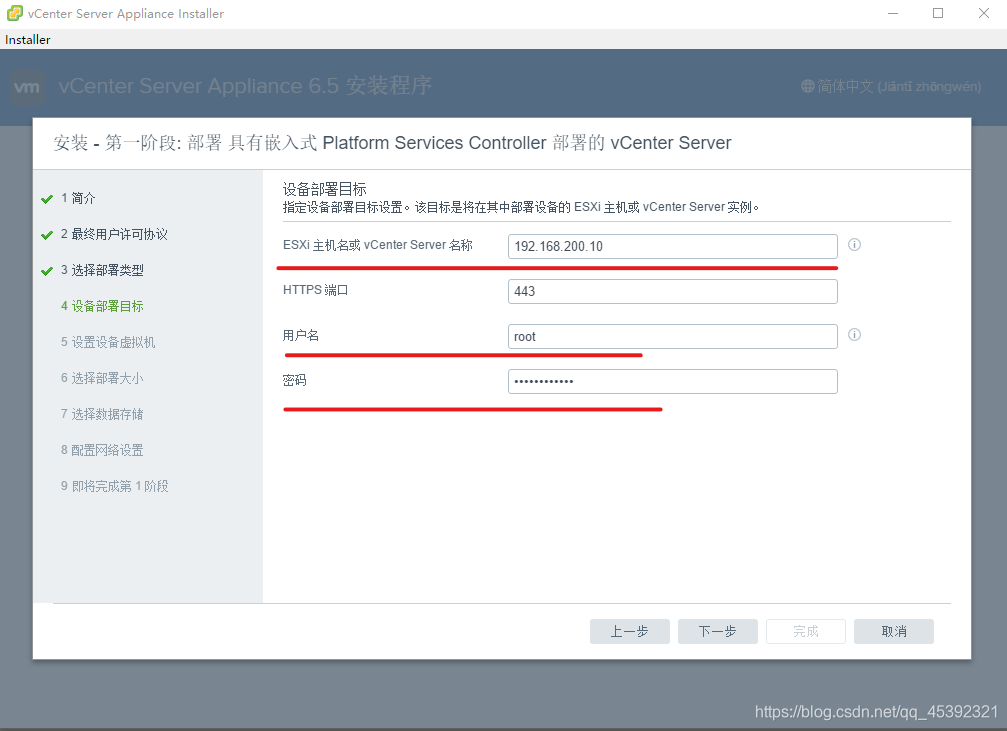Click the ESXi host name field with 192.168.200.10

(672, 246)
